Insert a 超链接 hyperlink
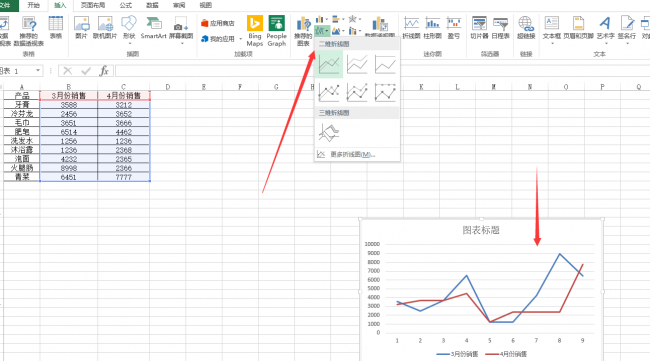650x361 pixels. click(526, 28)
